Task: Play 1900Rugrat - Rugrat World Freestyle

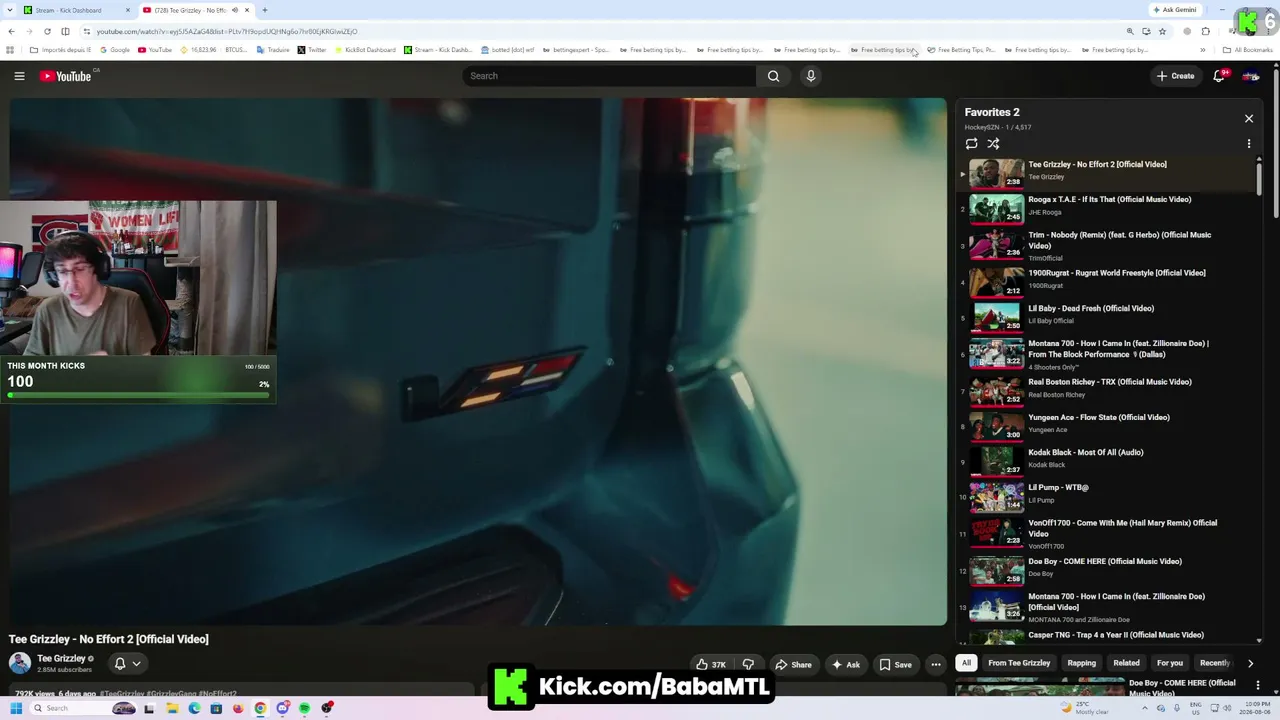Action: 1105,281
